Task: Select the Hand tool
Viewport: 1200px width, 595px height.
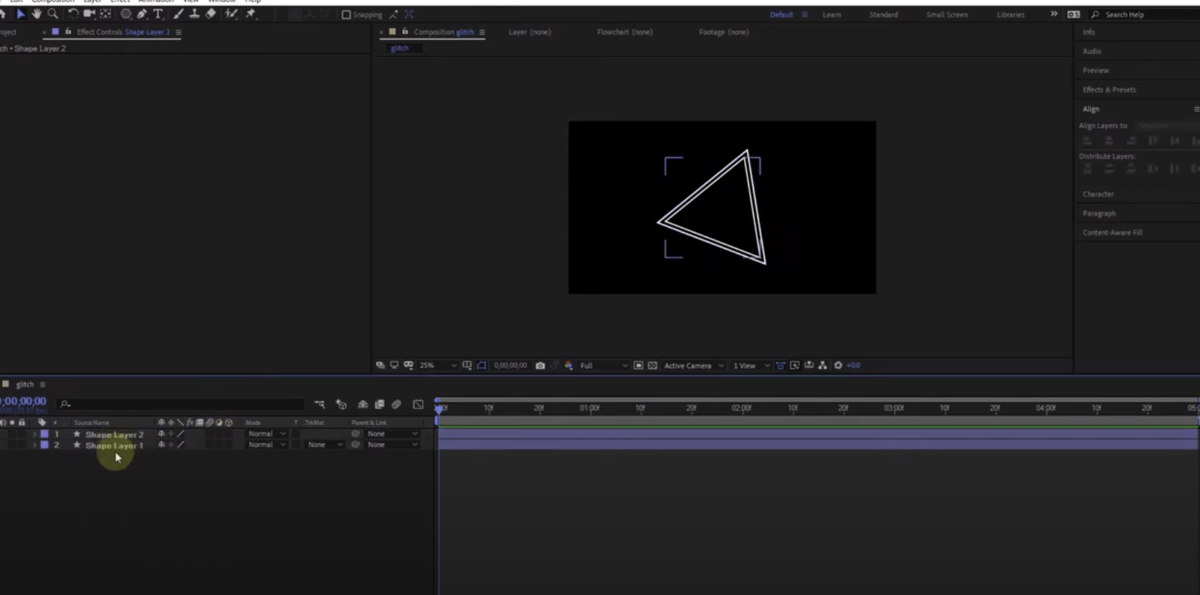Action: (36, 14)
